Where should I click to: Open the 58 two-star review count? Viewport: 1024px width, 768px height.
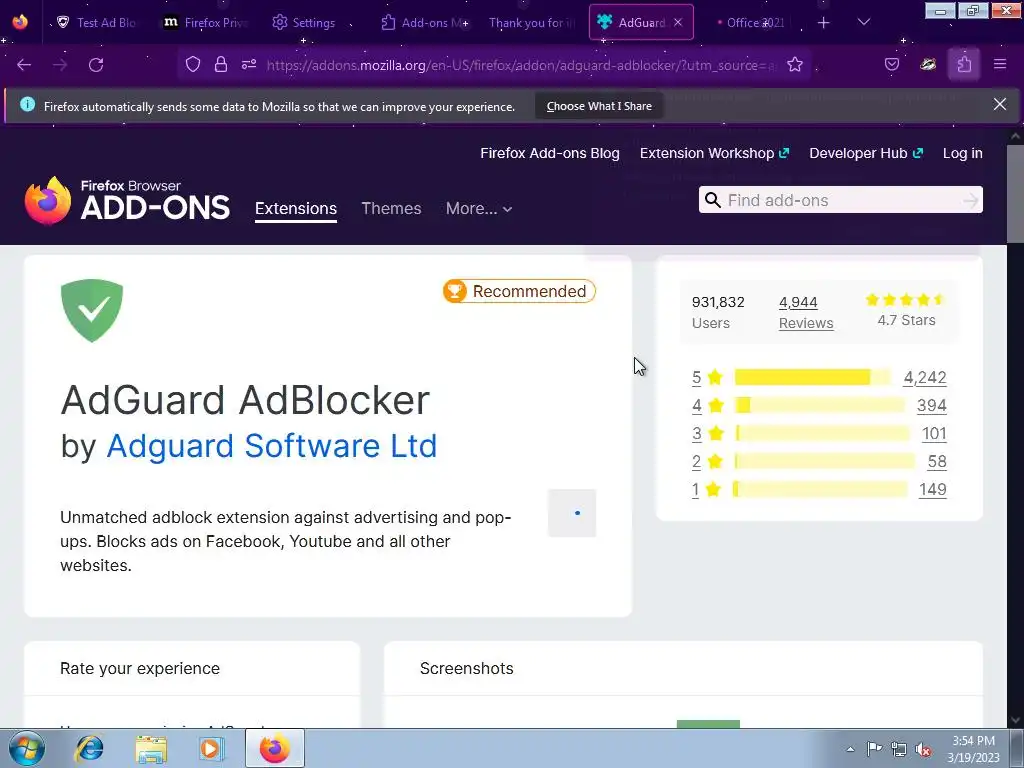coord(937,461)
